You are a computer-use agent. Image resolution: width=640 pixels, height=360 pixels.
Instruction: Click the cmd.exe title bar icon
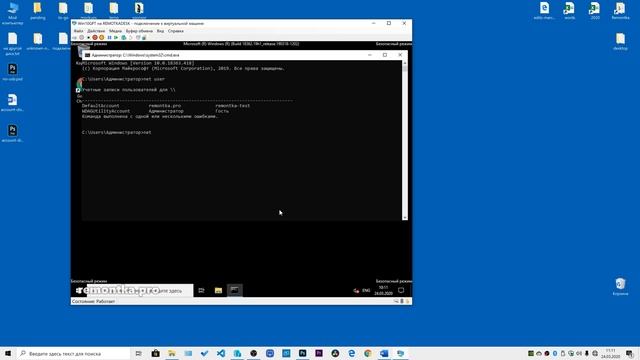[87, 55]
